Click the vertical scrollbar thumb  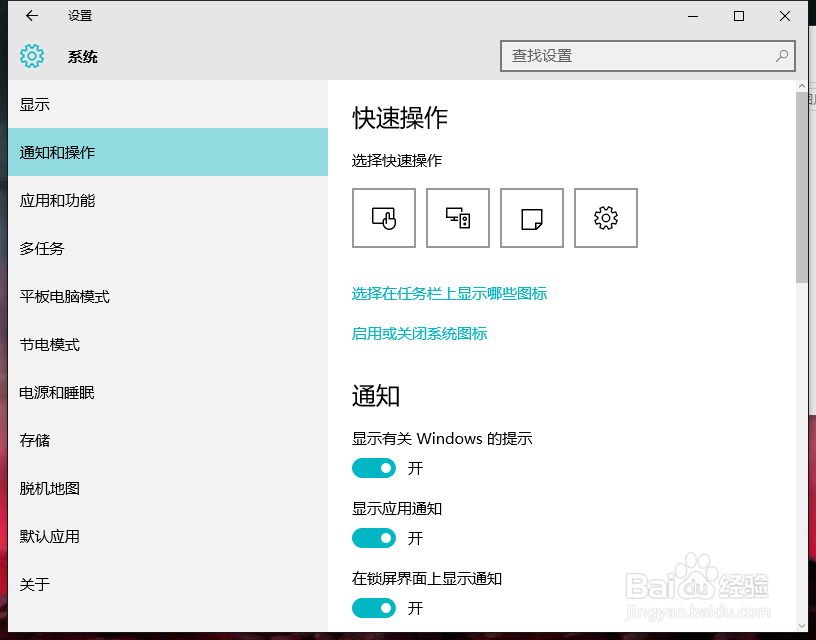click(801, 187)
